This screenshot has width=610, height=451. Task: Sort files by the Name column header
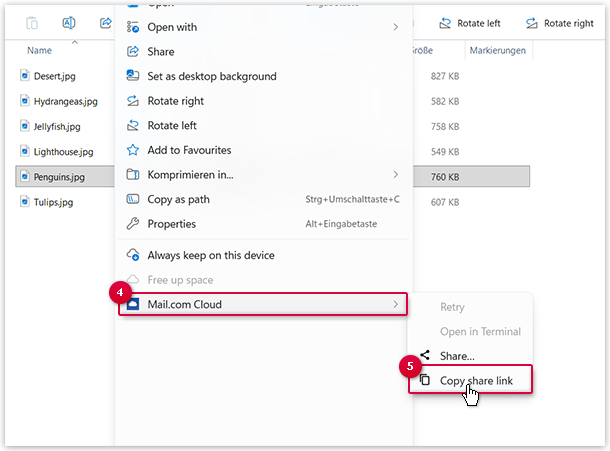pyautogui.click(x=40, y=50)
